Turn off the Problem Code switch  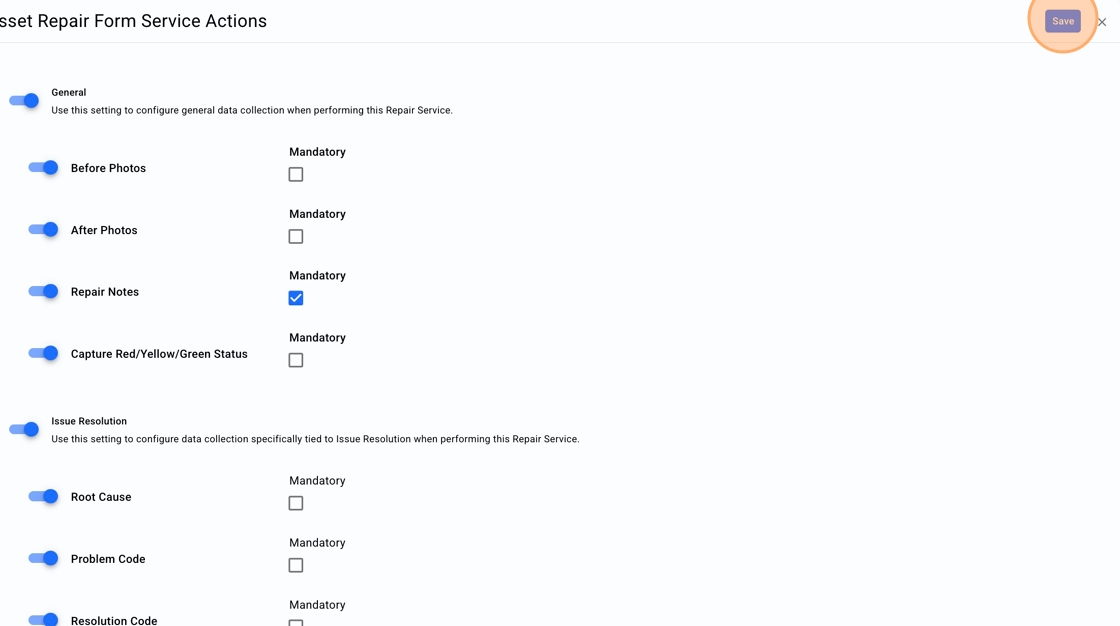[x=43, y=559]
